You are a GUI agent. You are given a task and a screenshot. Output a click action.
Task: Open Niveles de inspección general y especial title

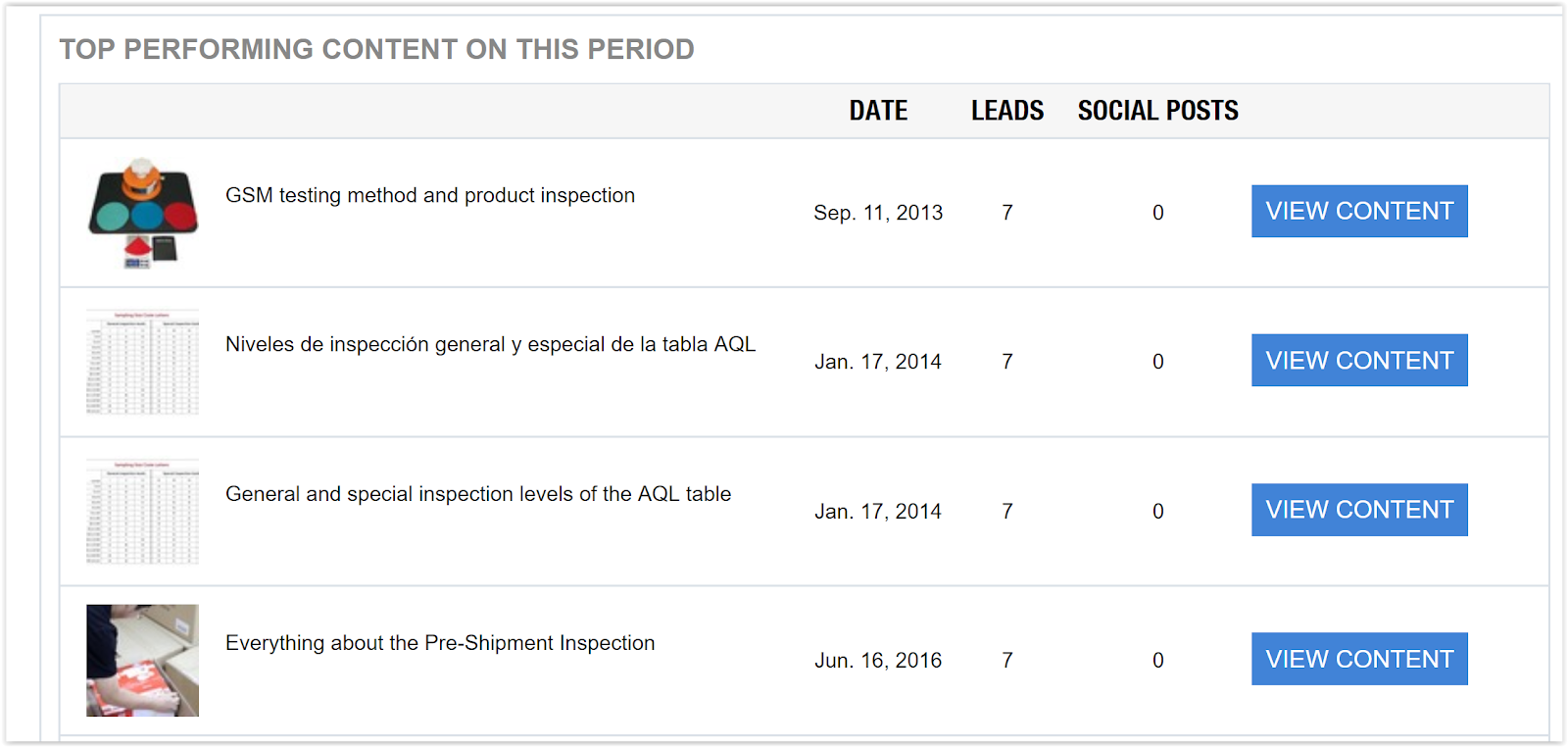click(x=490, y=344)
